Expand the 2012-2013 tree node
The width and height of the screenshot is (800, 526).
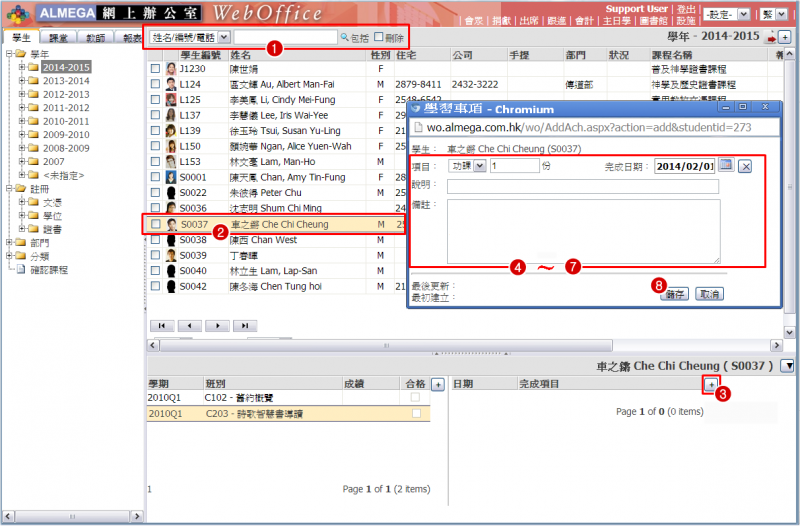tap(22, 94)
